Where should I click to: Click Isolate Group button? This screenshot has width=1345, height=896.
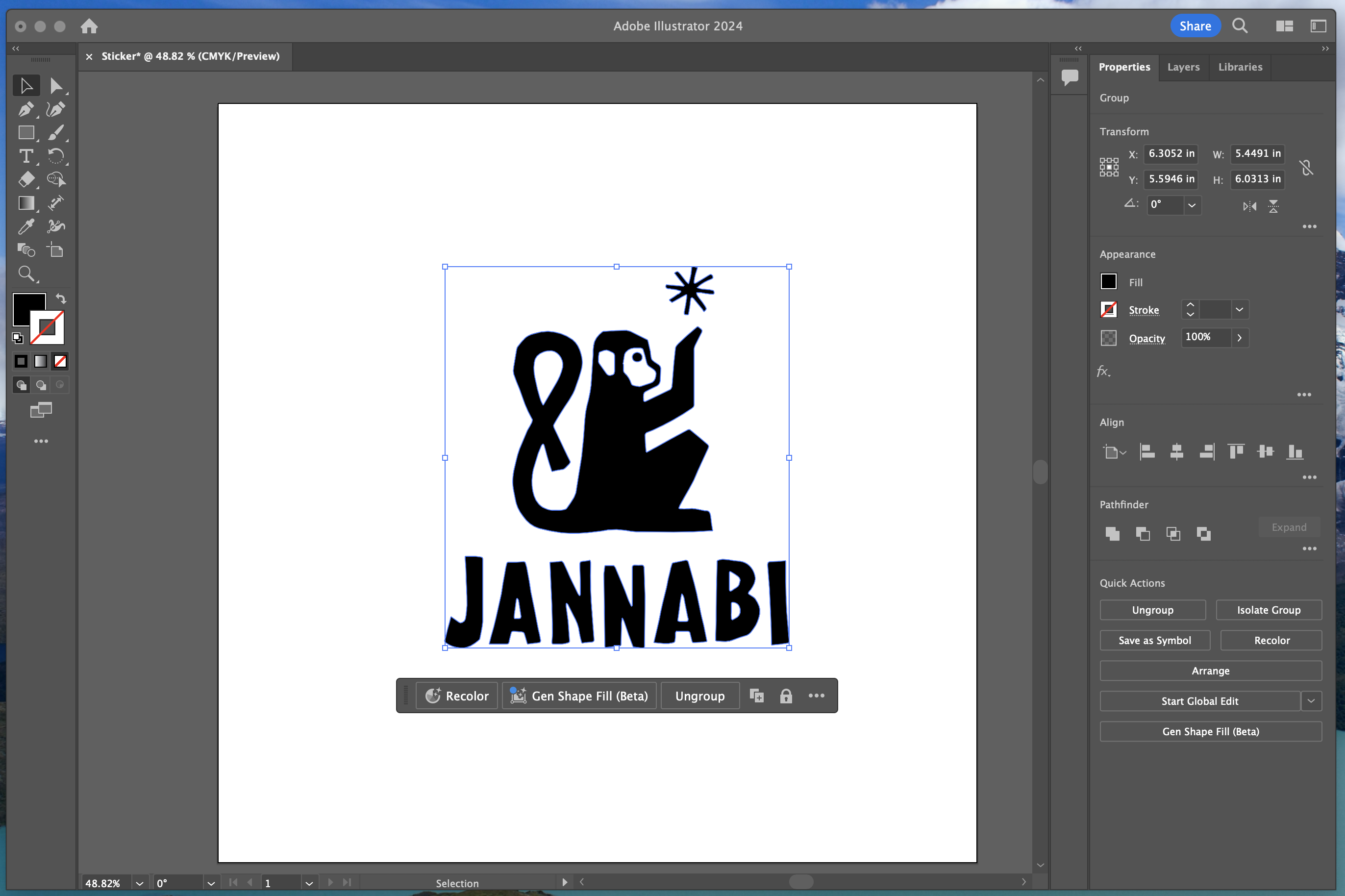1269,610
